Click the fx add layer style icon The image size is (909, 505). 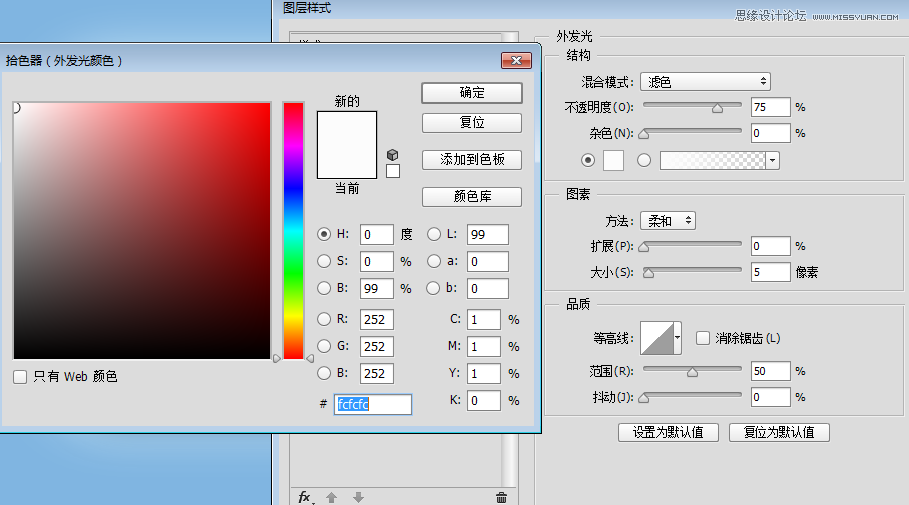pos(306,497)
